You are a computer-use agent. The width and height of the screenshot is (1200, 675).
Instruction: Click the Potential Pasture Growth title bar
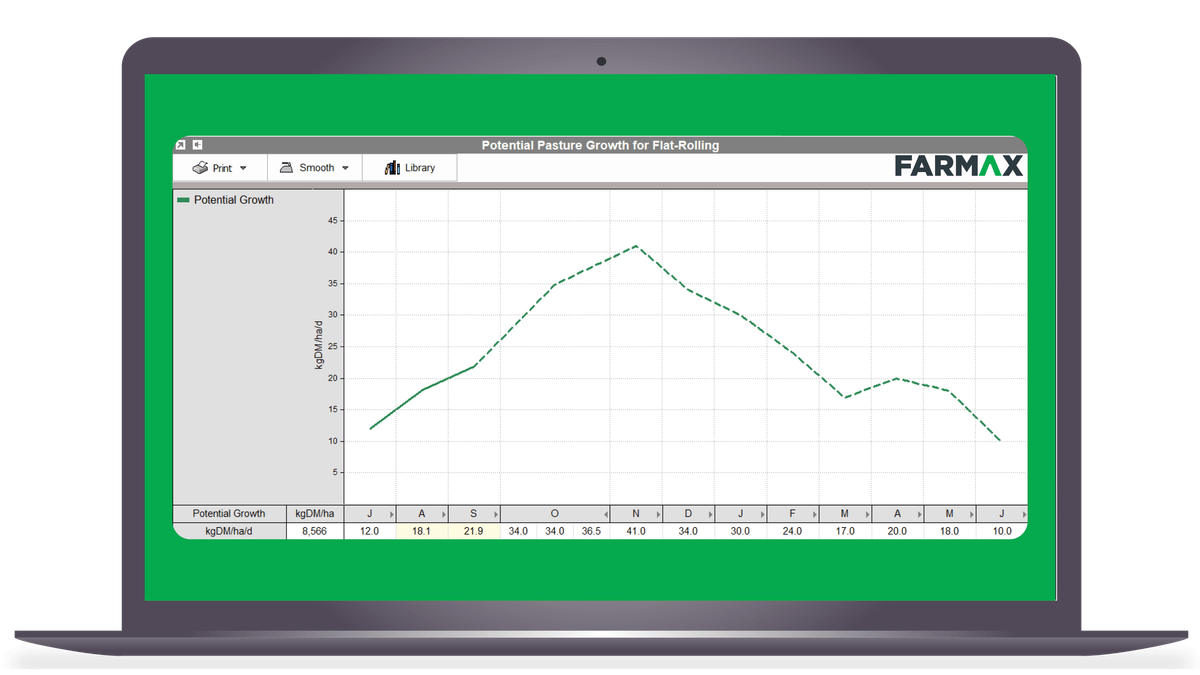600,145
